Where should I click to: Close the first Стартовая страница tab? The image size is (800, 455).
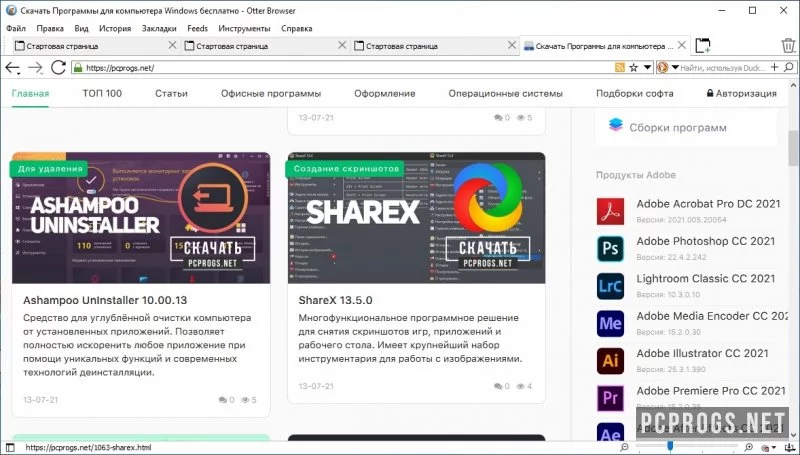coord(172,45)
